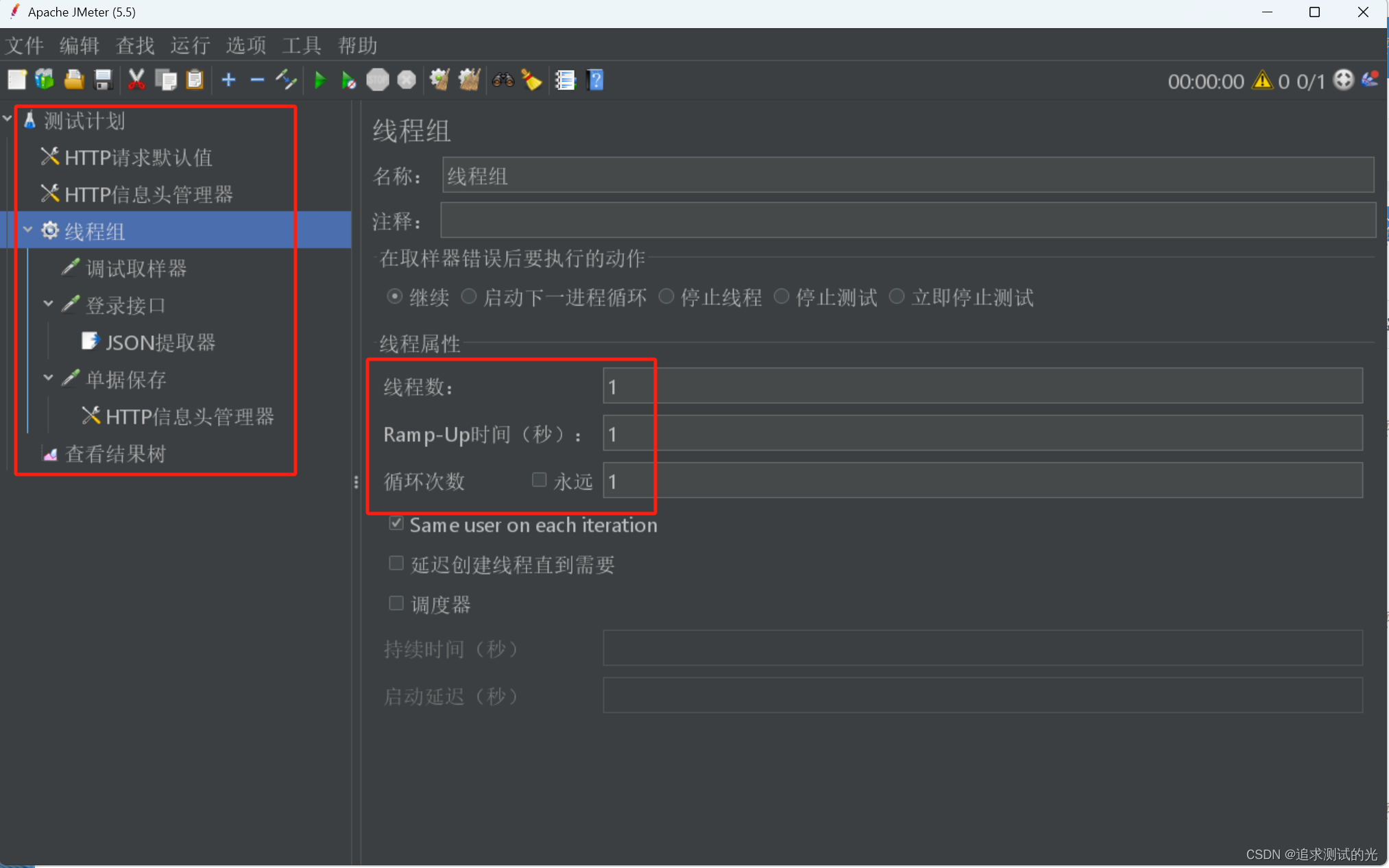The height and width of the screenshot is (868, 1389).
Task: Collapse the 线程组 tree node
Action: (28, 230)
